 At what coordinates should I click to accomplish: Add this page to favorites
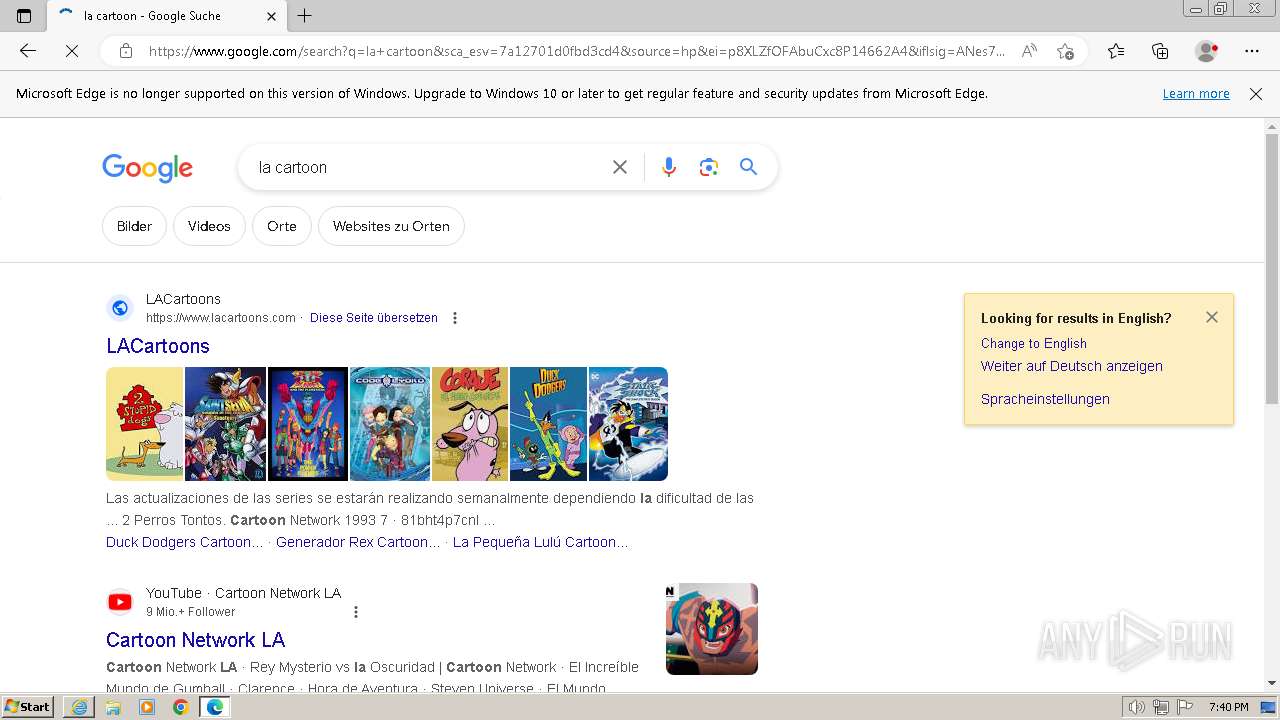click(x=1065, y=51)
